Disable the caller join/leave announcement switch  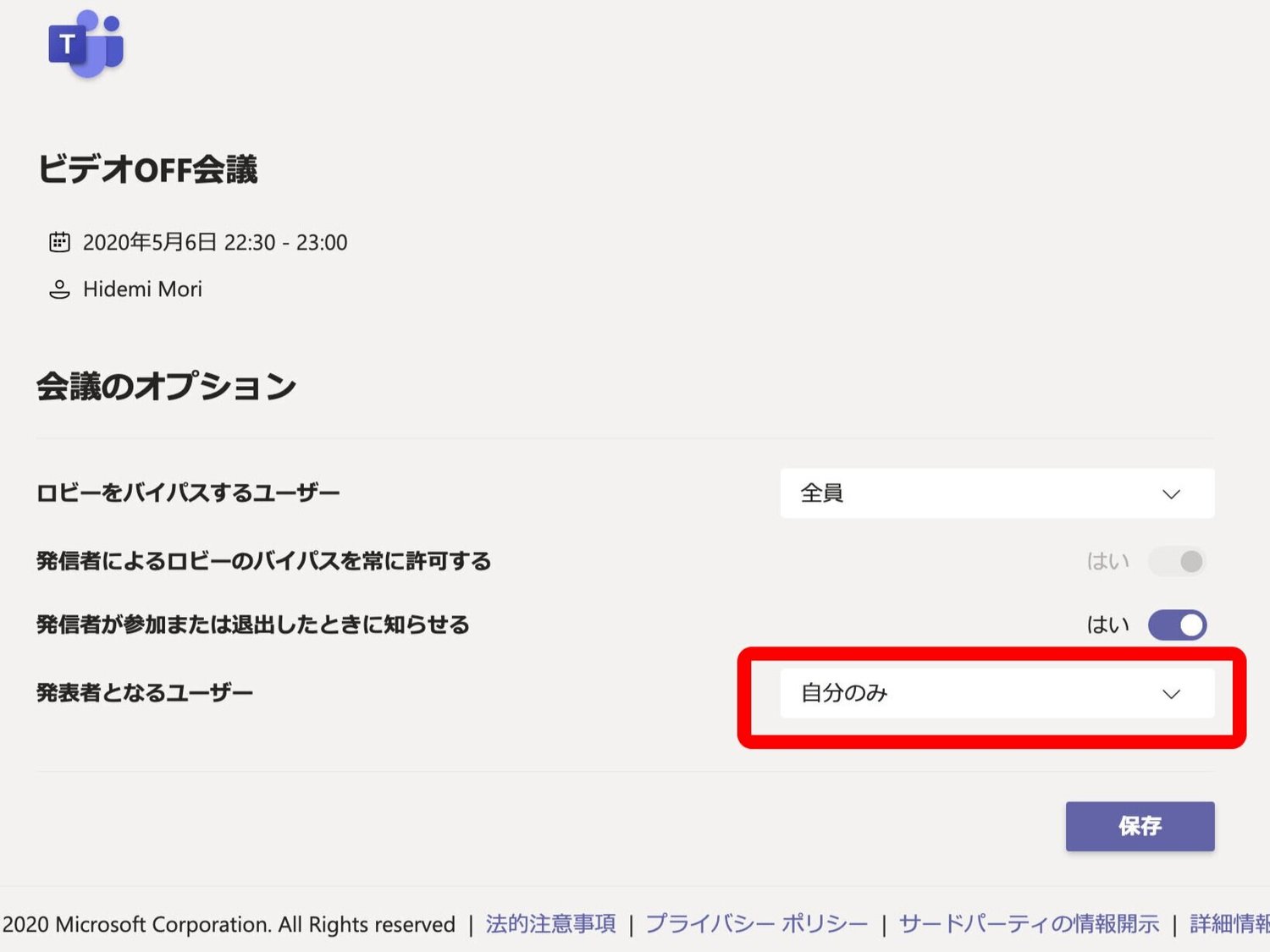[1177, 625]
